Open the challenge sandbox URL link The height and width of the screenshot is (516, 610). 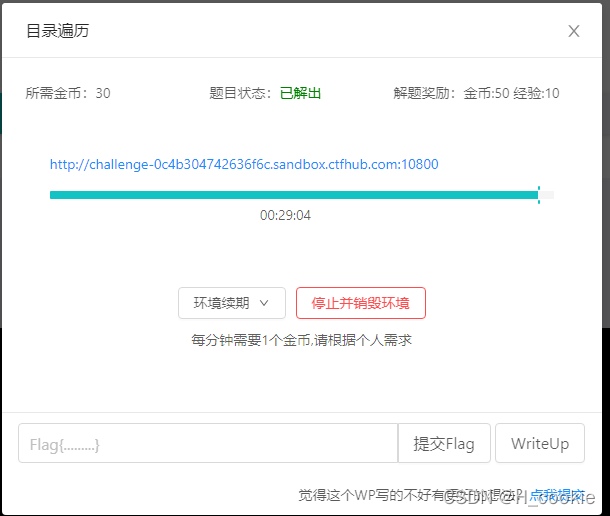point(244,164)
